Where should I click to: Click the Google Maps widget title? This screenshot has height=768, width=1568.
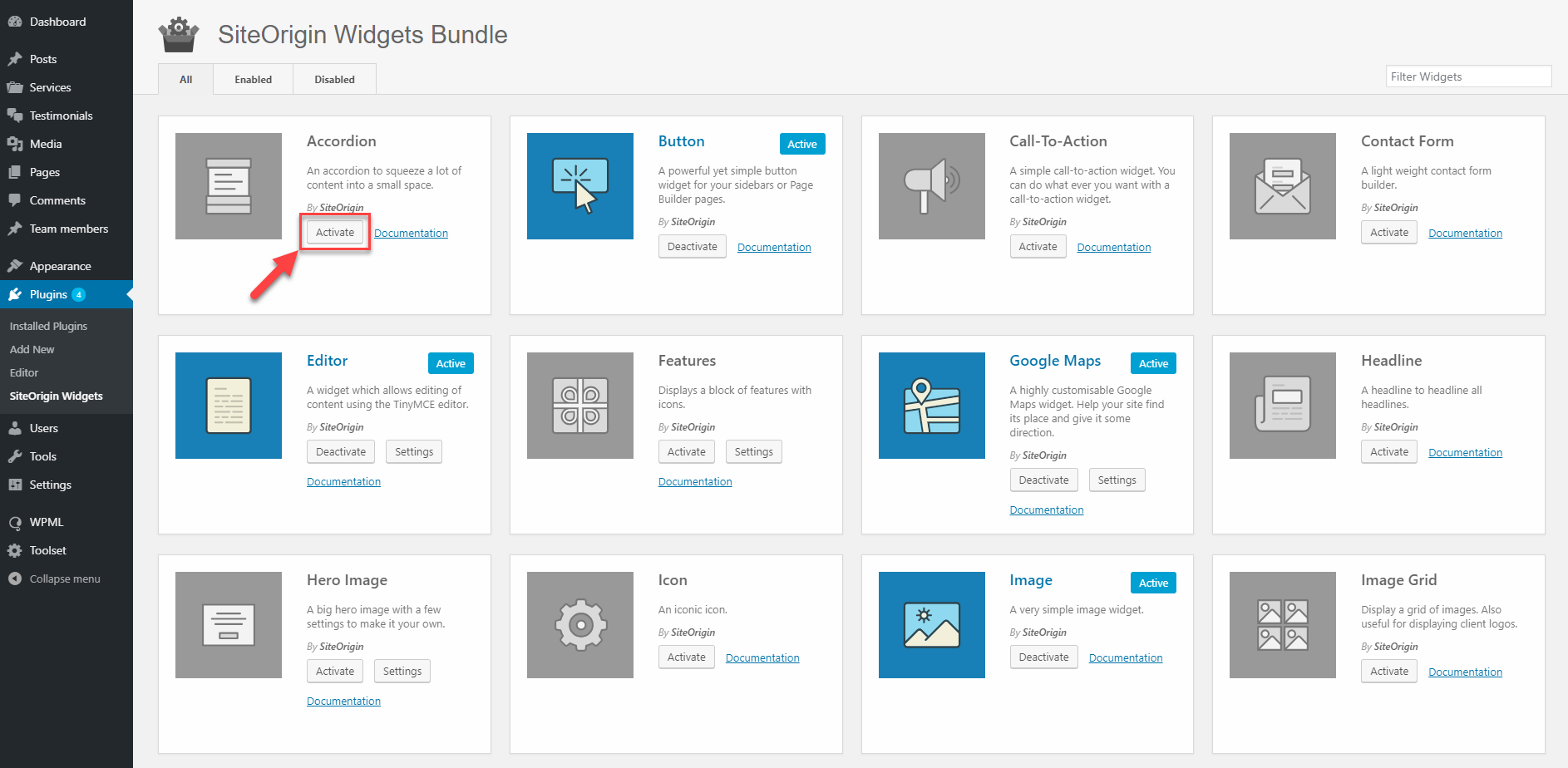(x=1055, y=361)
